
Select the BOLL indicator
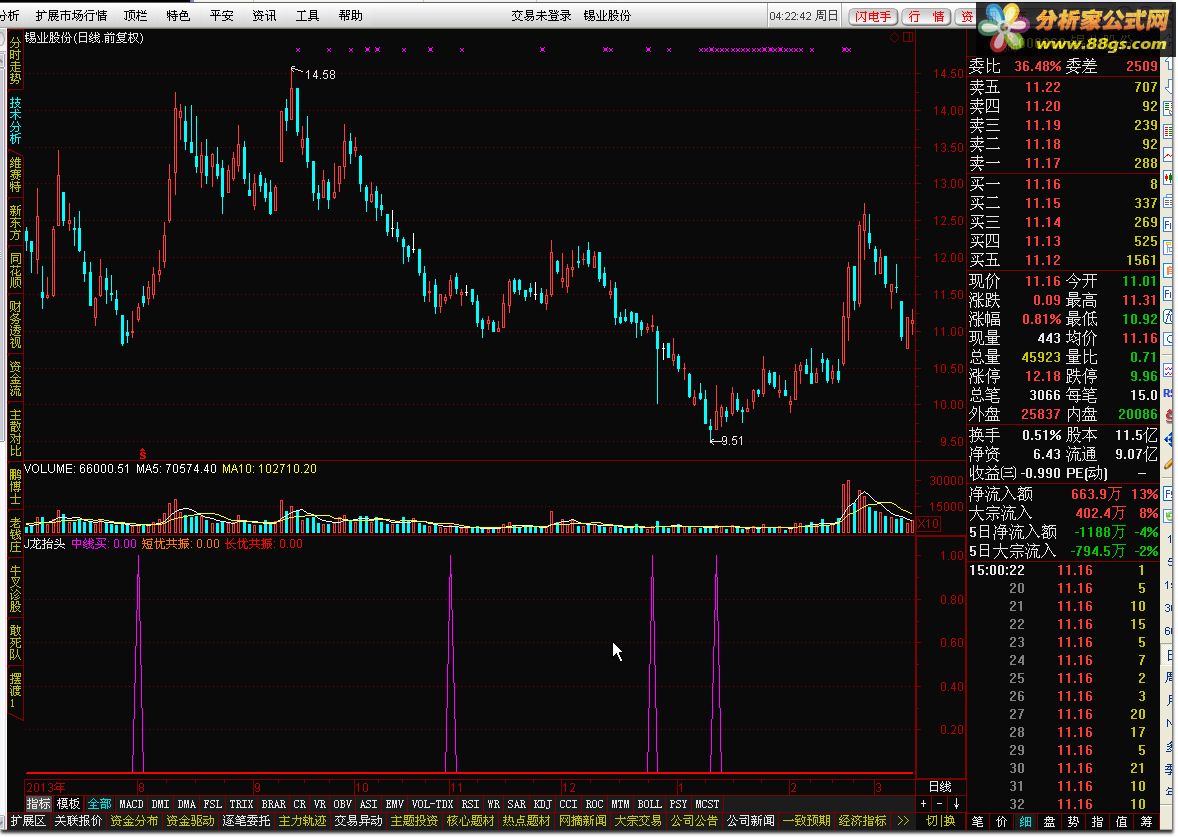click(x=649, y=804)
